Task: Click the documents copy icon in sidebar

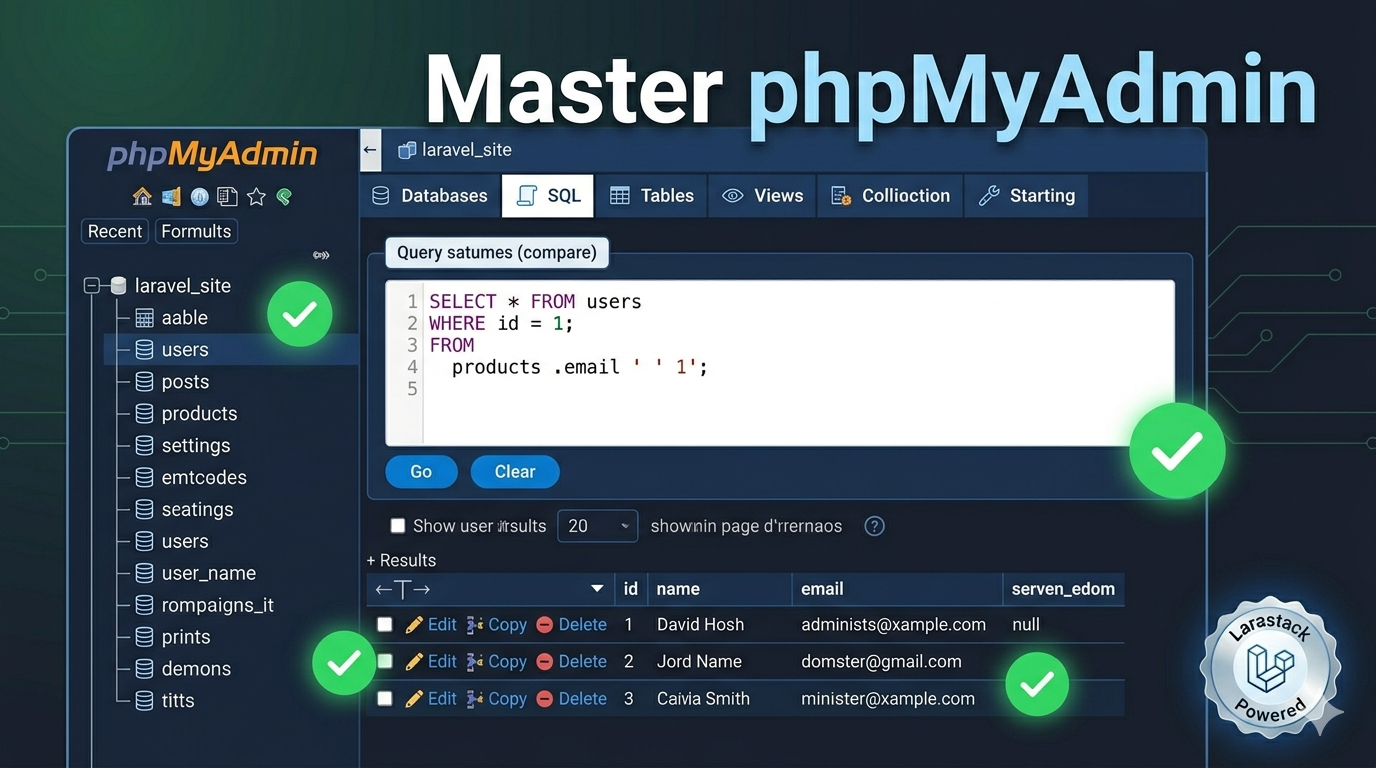Action: (227, 197)
